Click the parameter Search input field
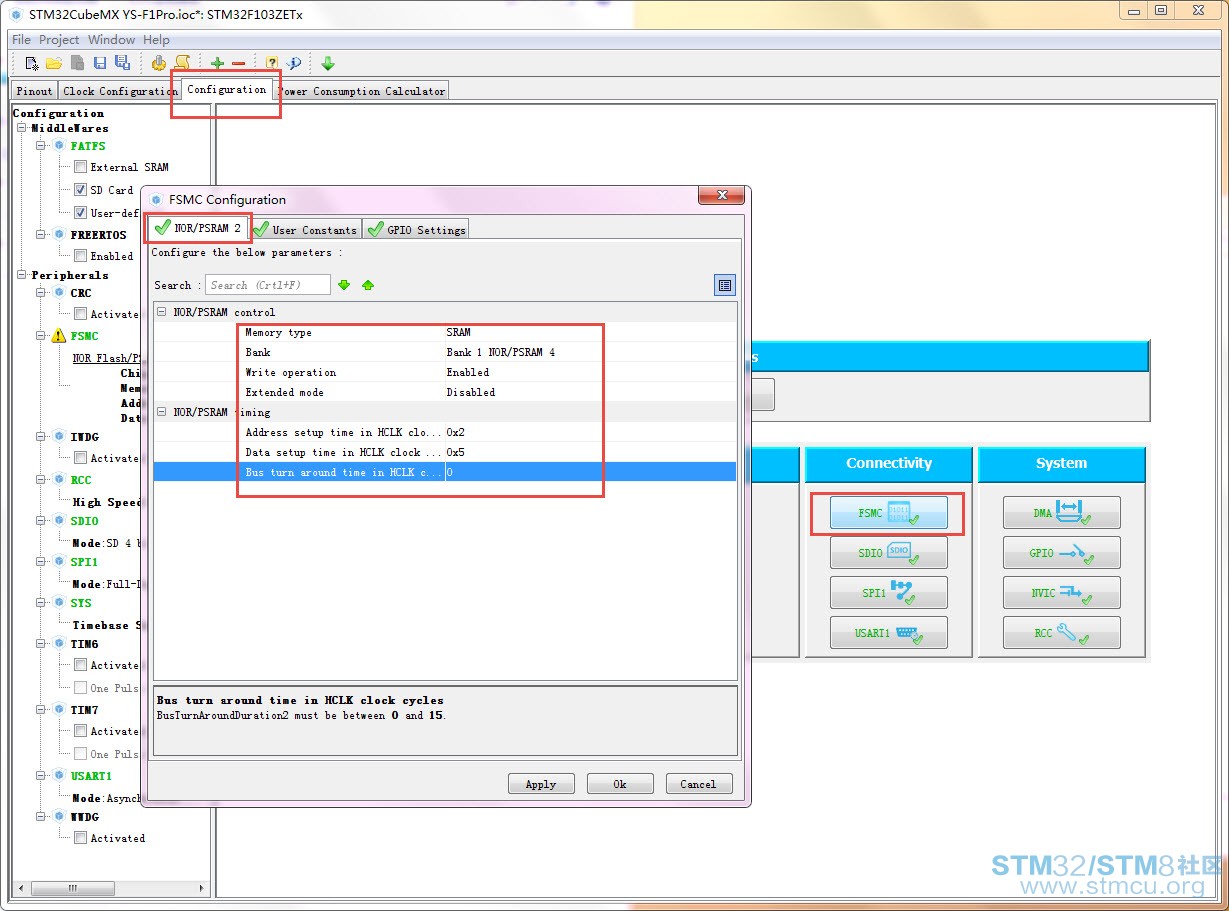The width and height of the screenshot is (1229, 911). pos(267,285)
